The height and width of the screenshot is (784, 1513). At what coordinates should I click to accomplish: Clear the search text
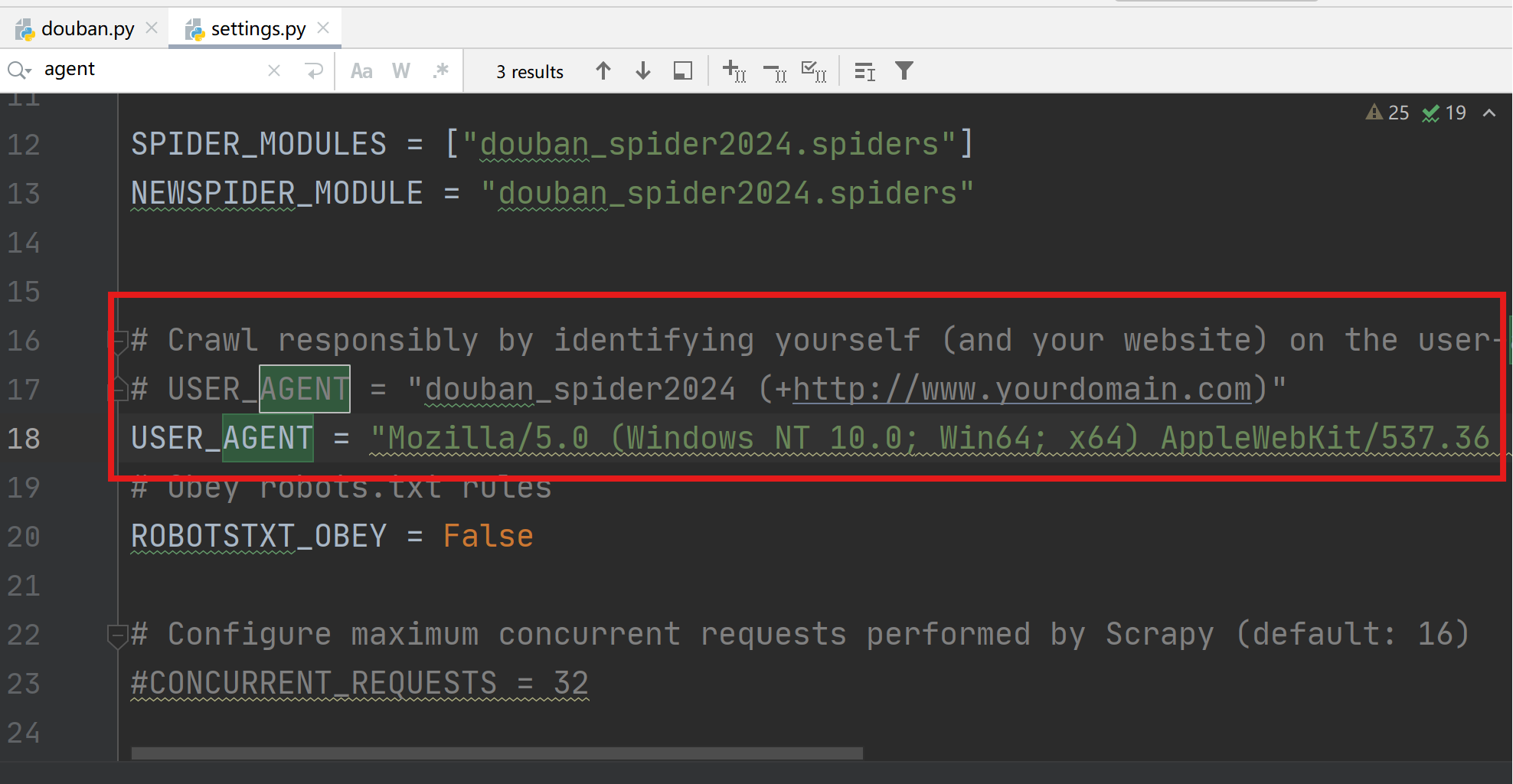(274, 71)
